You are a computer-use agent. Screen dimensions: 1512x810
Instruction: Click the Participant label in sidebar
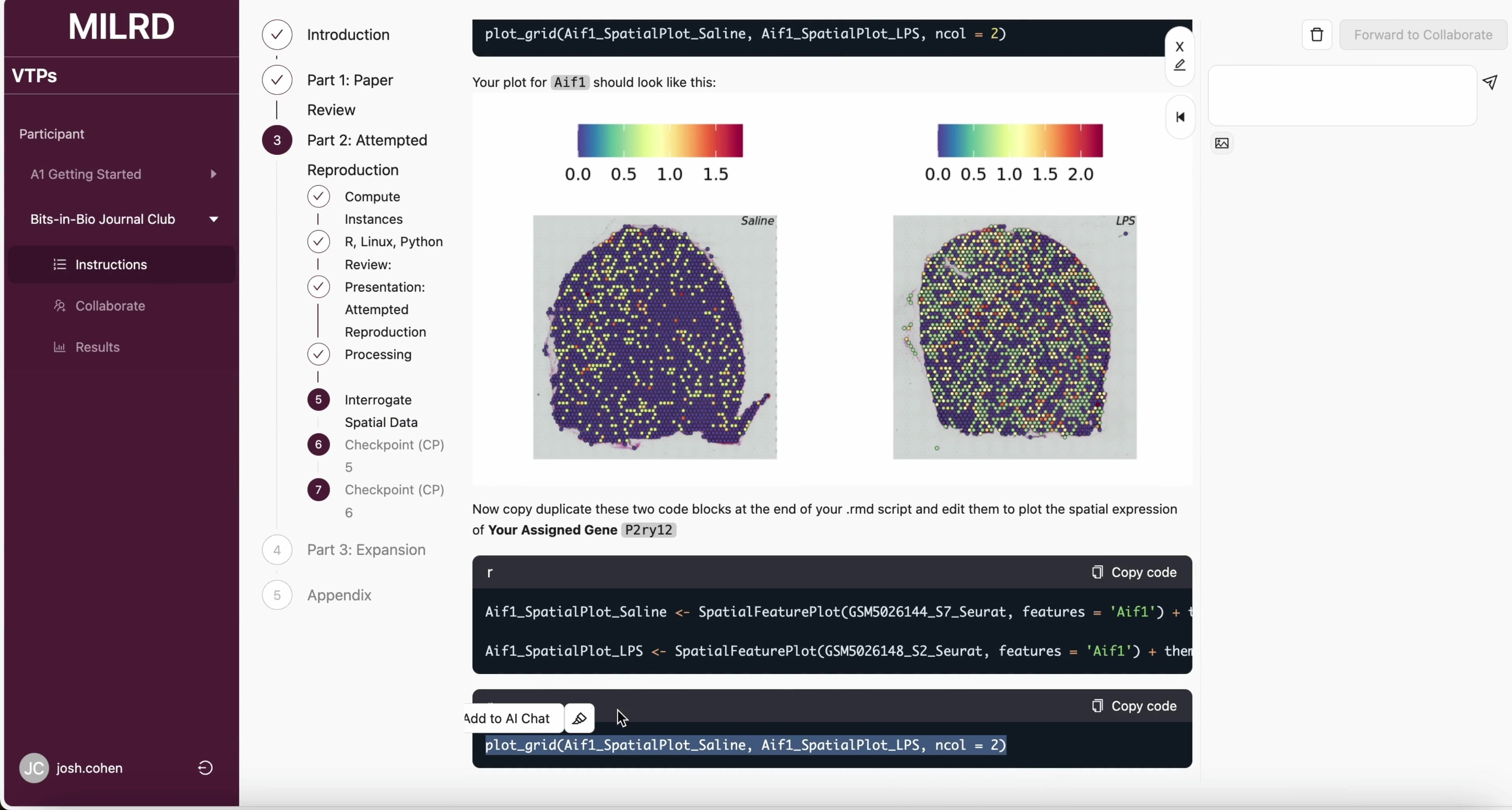click(x=52, y=134)
